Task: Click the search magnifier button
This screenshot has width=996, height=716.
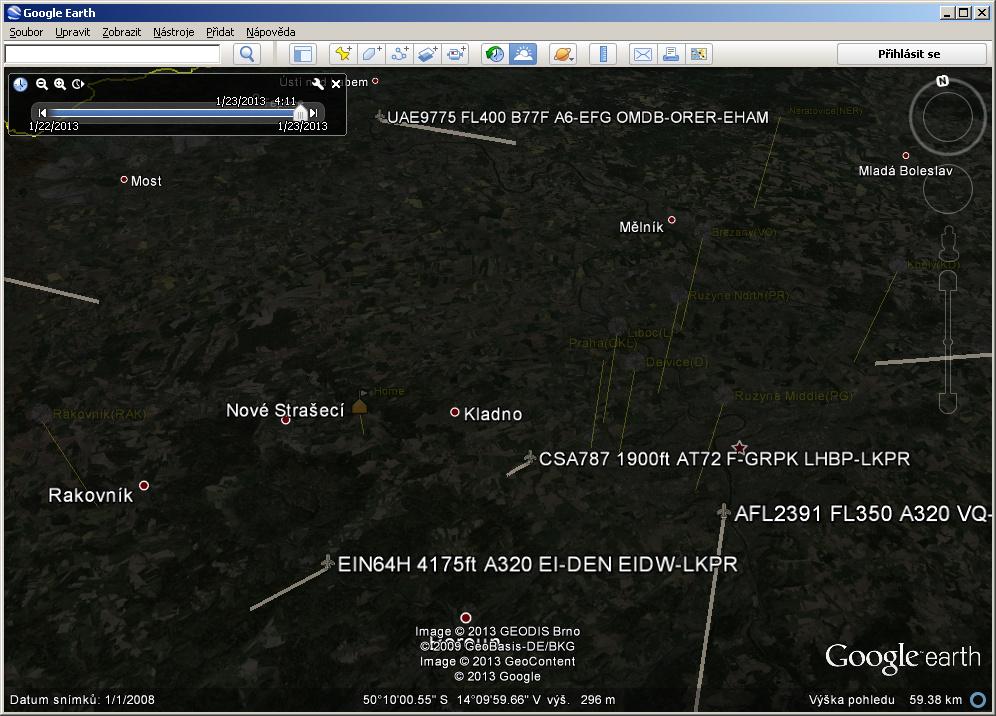Action: pyautogui.click(x=247, y=54)
